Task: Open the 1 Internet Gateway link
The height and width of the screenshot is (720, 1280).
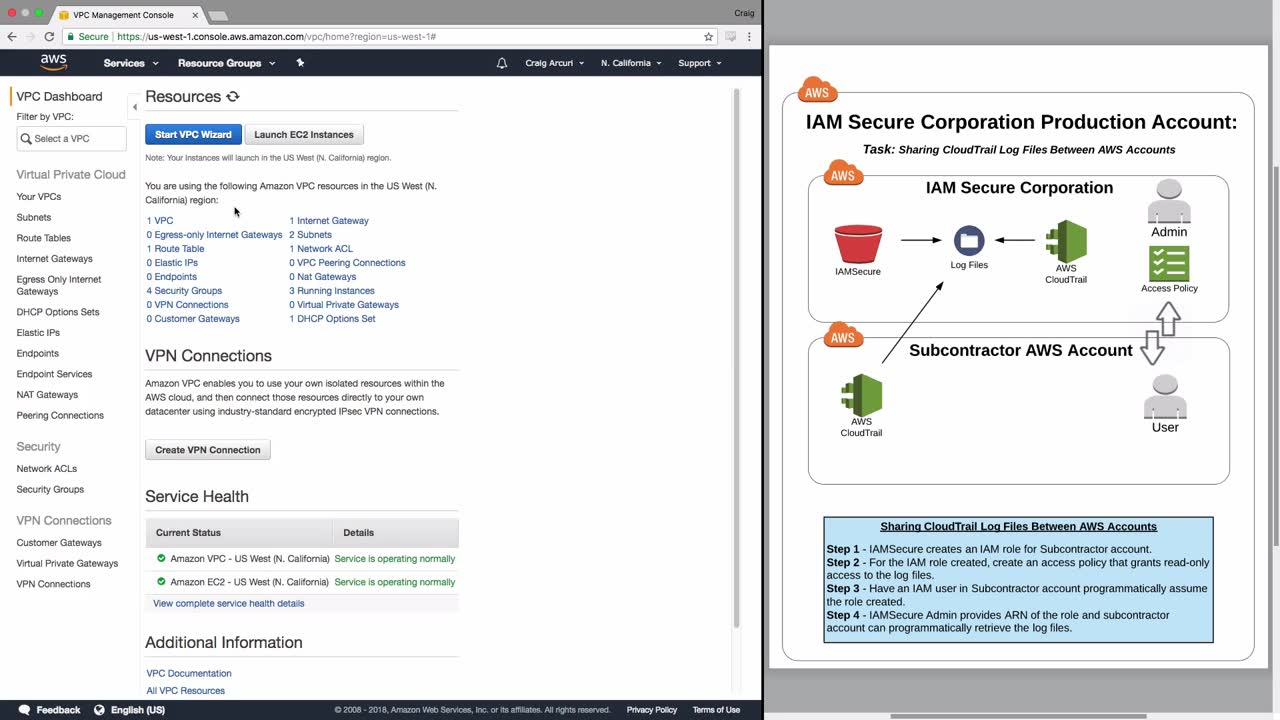Action: point(329,221)
